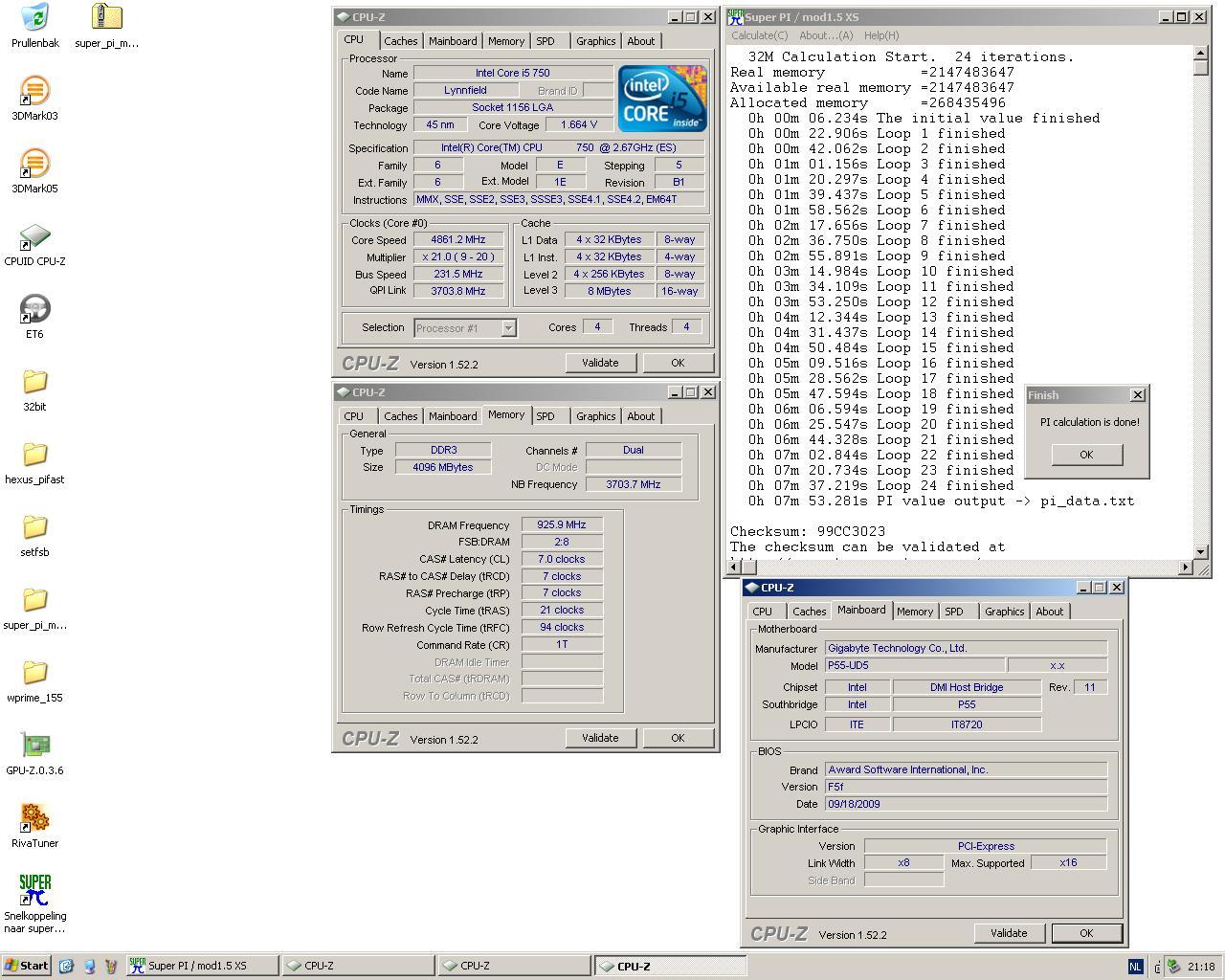
Task: Click the third quick launch icon in the taskbar
Action: pyautogui.click(x=111, y=966)
